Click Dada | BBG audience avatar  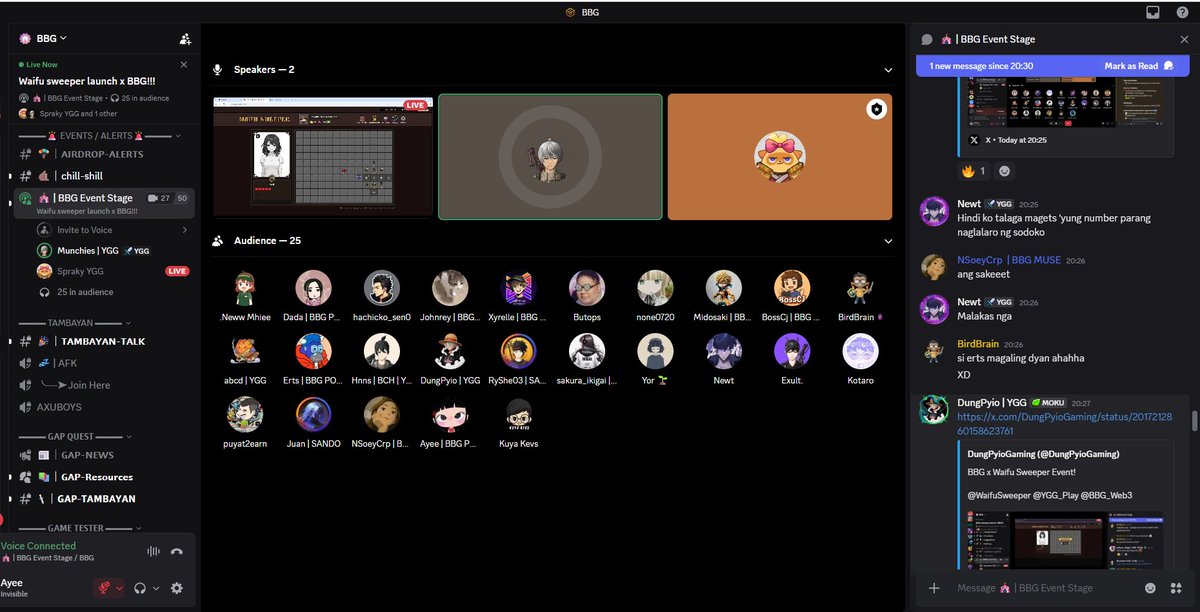[x=313, y=288]
